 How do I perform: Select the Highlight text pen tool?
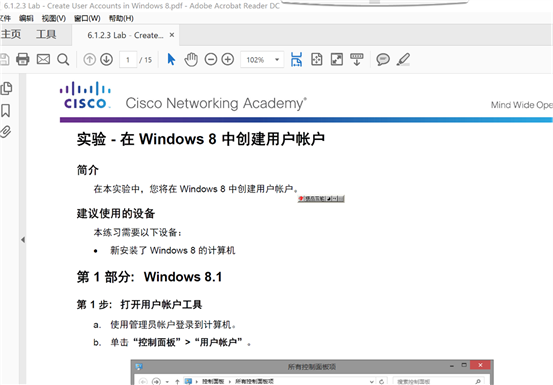coord(403,59)
